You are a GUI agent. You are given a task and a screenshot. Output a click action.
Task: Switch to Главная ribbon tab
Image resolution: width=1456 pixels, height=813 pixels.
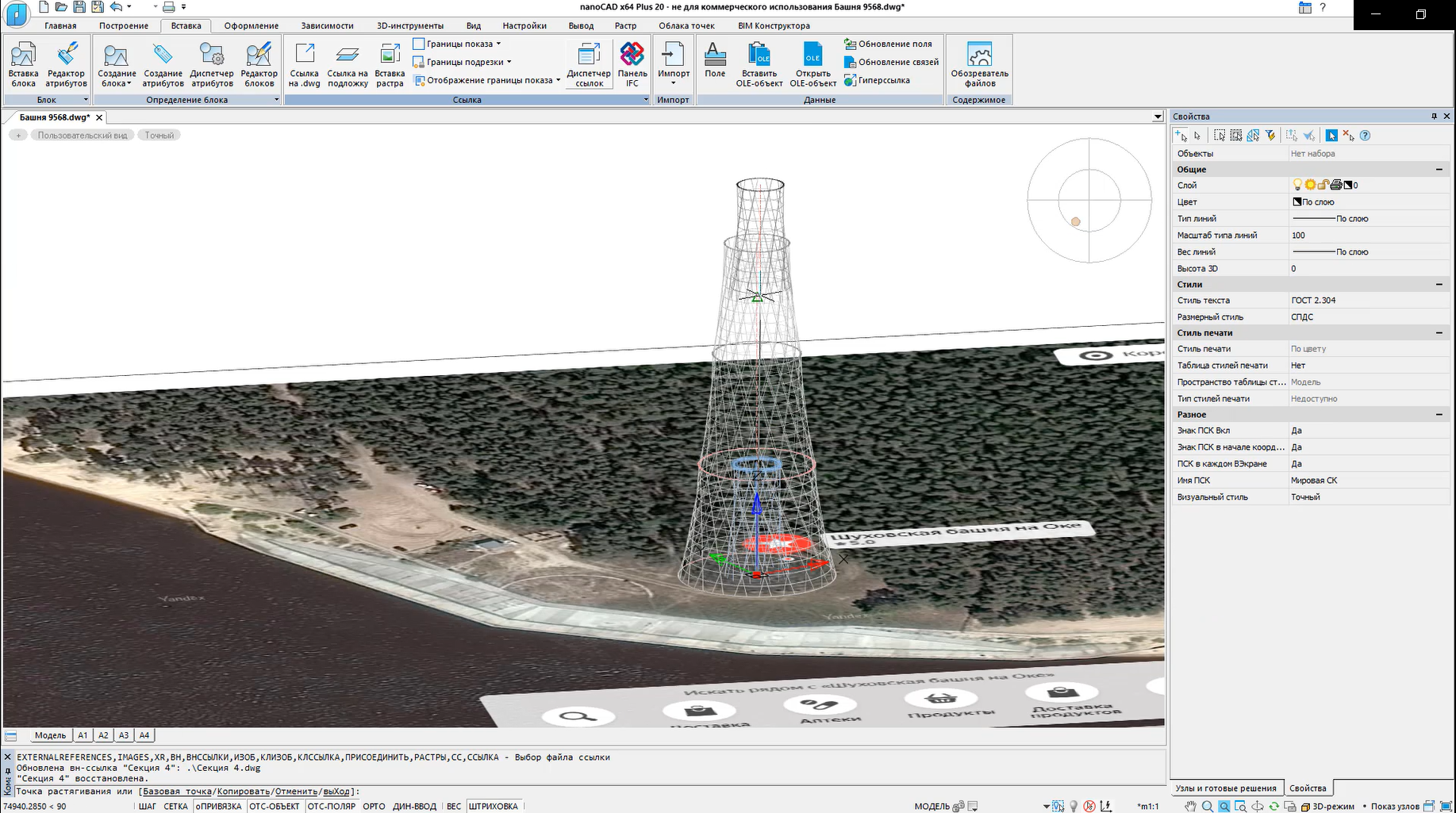coord(60,25)
